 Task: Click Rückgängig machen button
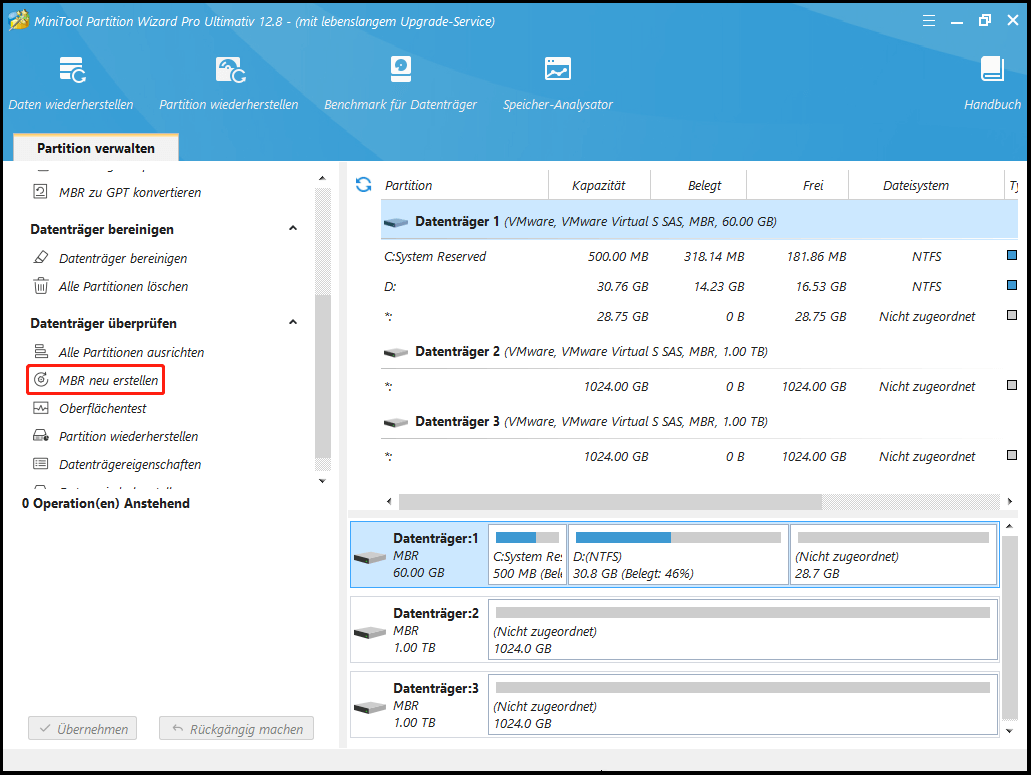(237, 728)
